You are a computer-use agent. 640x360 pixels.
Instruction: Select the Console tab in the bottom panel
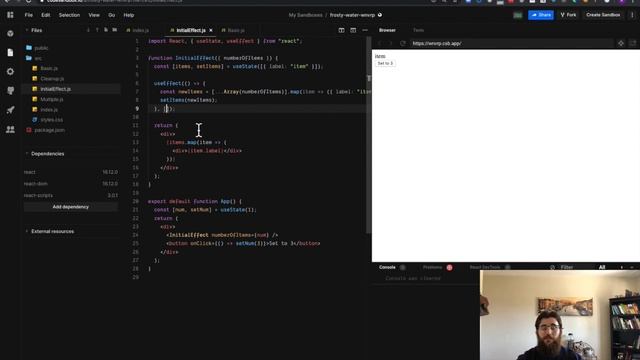click(387, 267)
